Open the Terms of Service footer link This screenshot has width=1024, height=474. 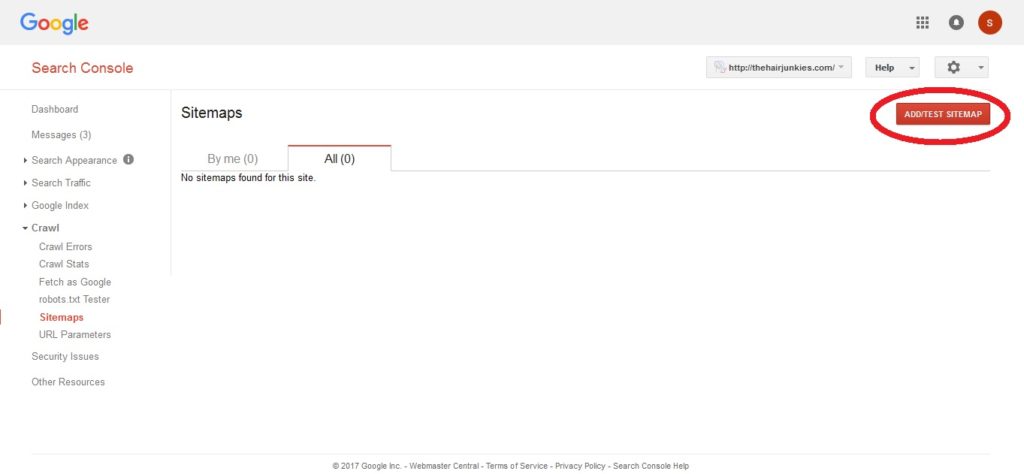[x=517, y=466]
